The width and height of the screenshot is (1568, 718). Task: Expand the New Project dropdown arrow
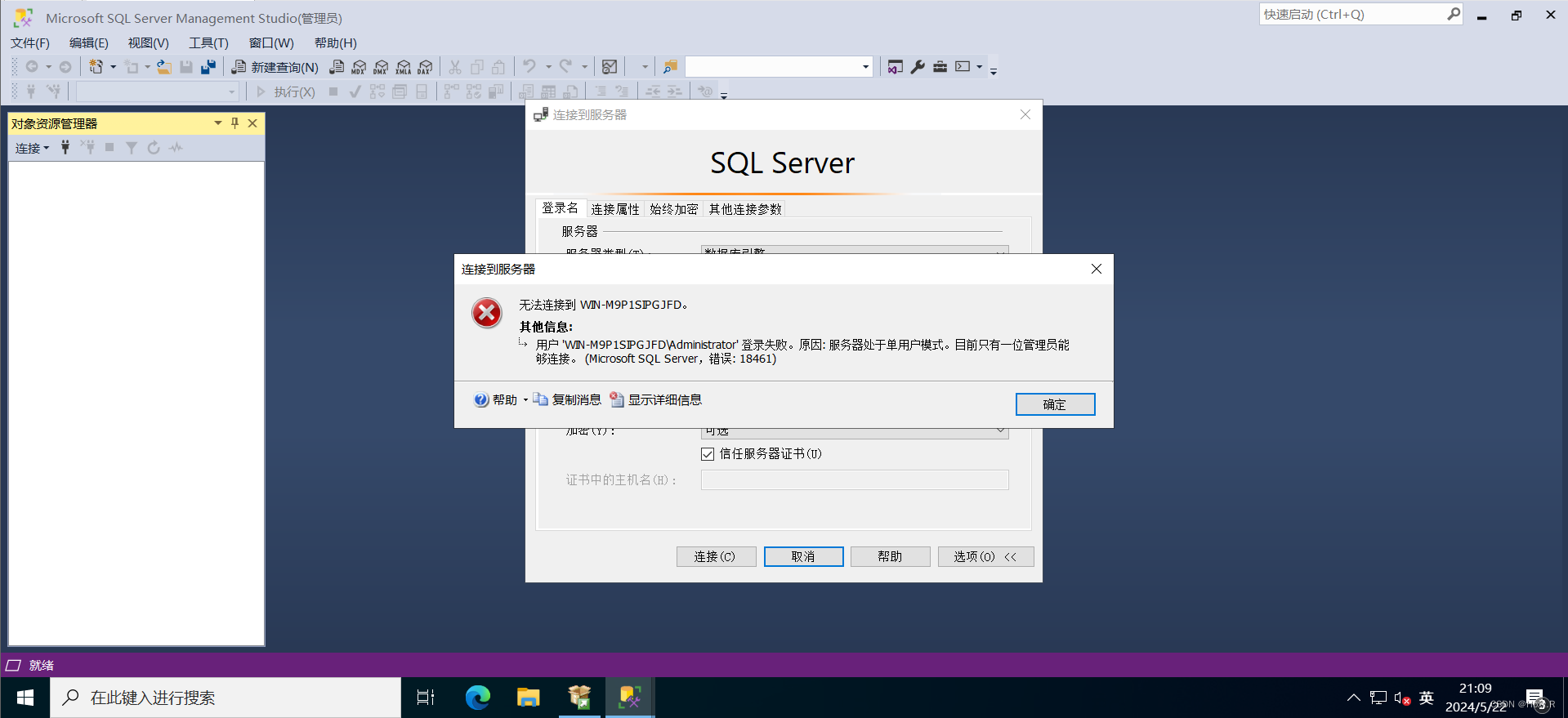point(113,67)
